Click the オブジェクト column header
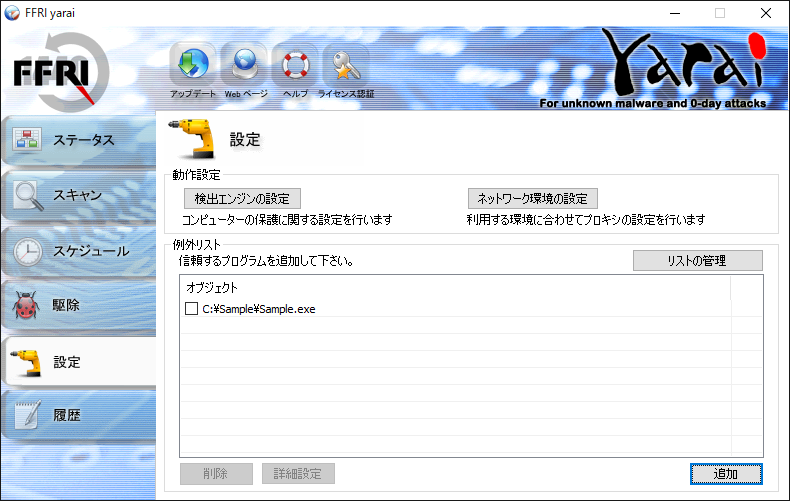790x501 pixels. click(x=455, y=287)
